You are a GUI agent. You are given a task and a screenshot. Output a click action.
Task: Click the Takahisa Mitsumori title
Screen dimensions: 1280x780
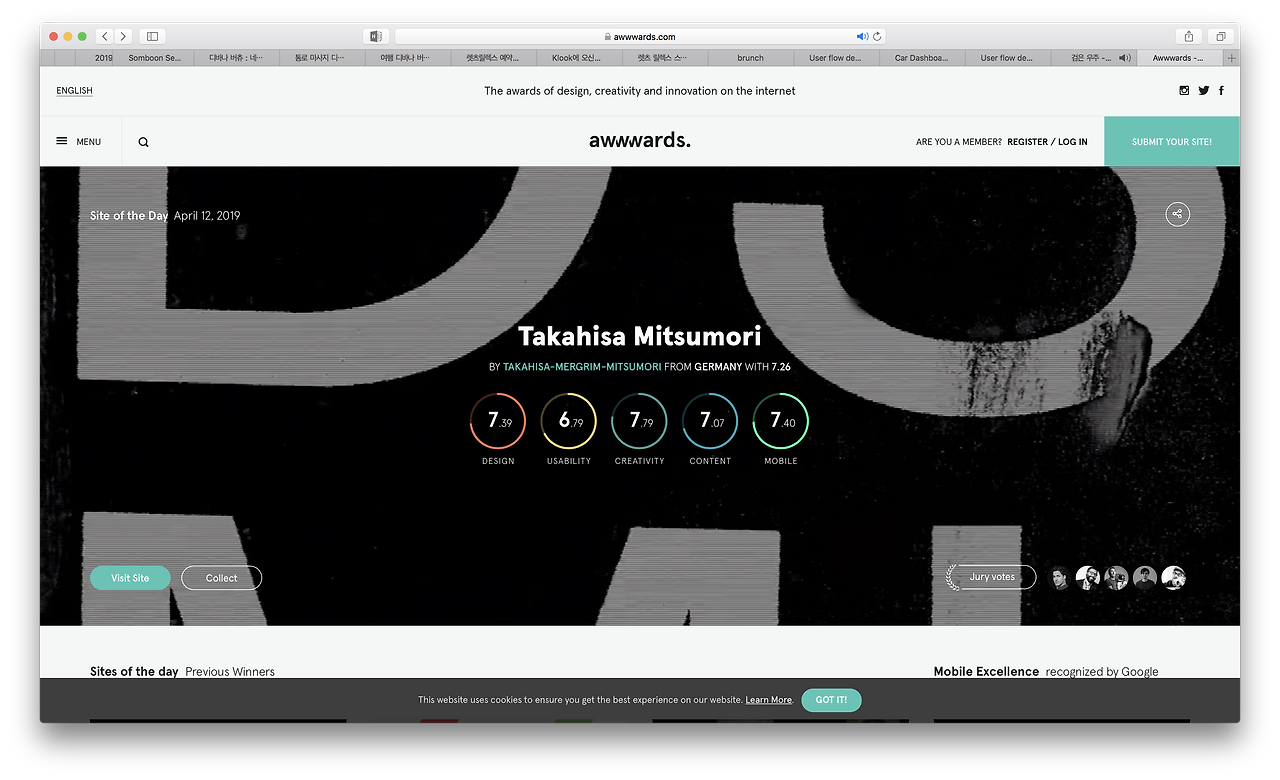pos(640,336)
